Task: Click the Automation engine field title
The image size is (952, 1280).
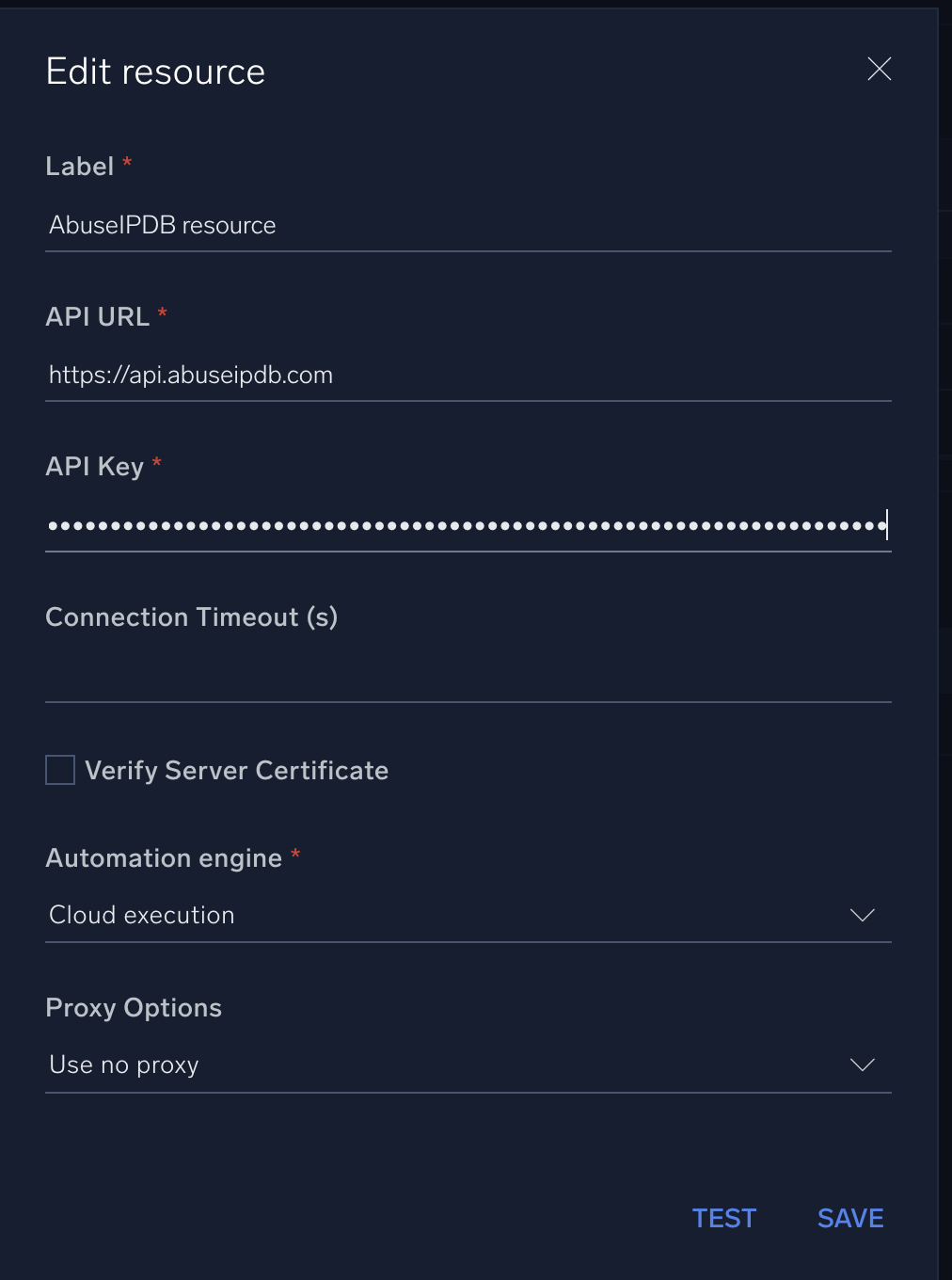Action: (164, 858)
